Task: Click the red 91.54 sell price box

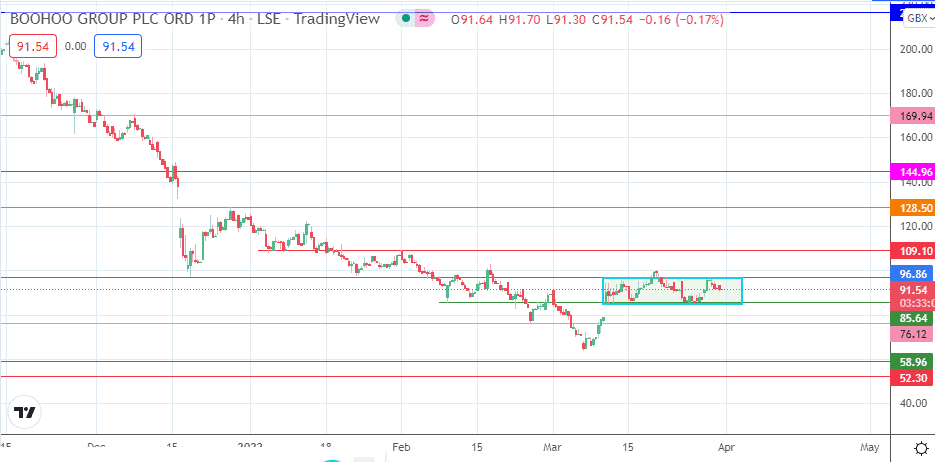Action: [x=33, y=46]
